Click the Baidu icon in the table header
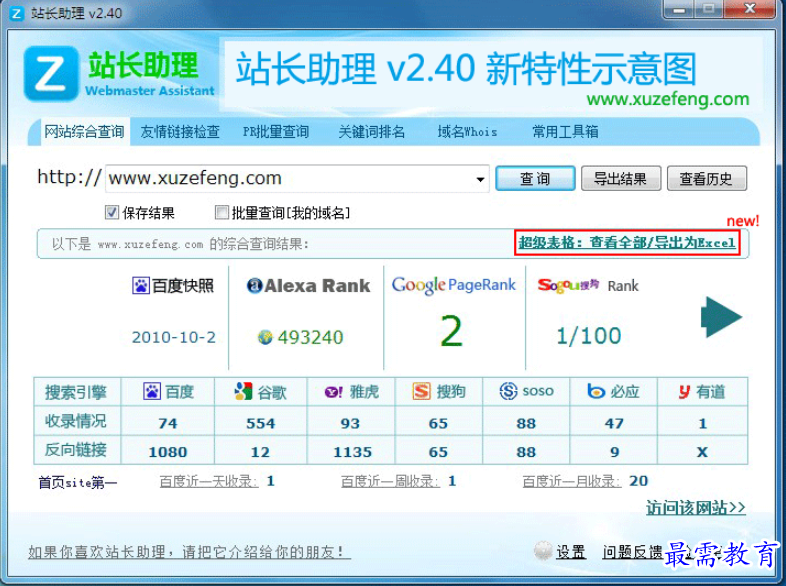The image size is (786, 586). 151,391
